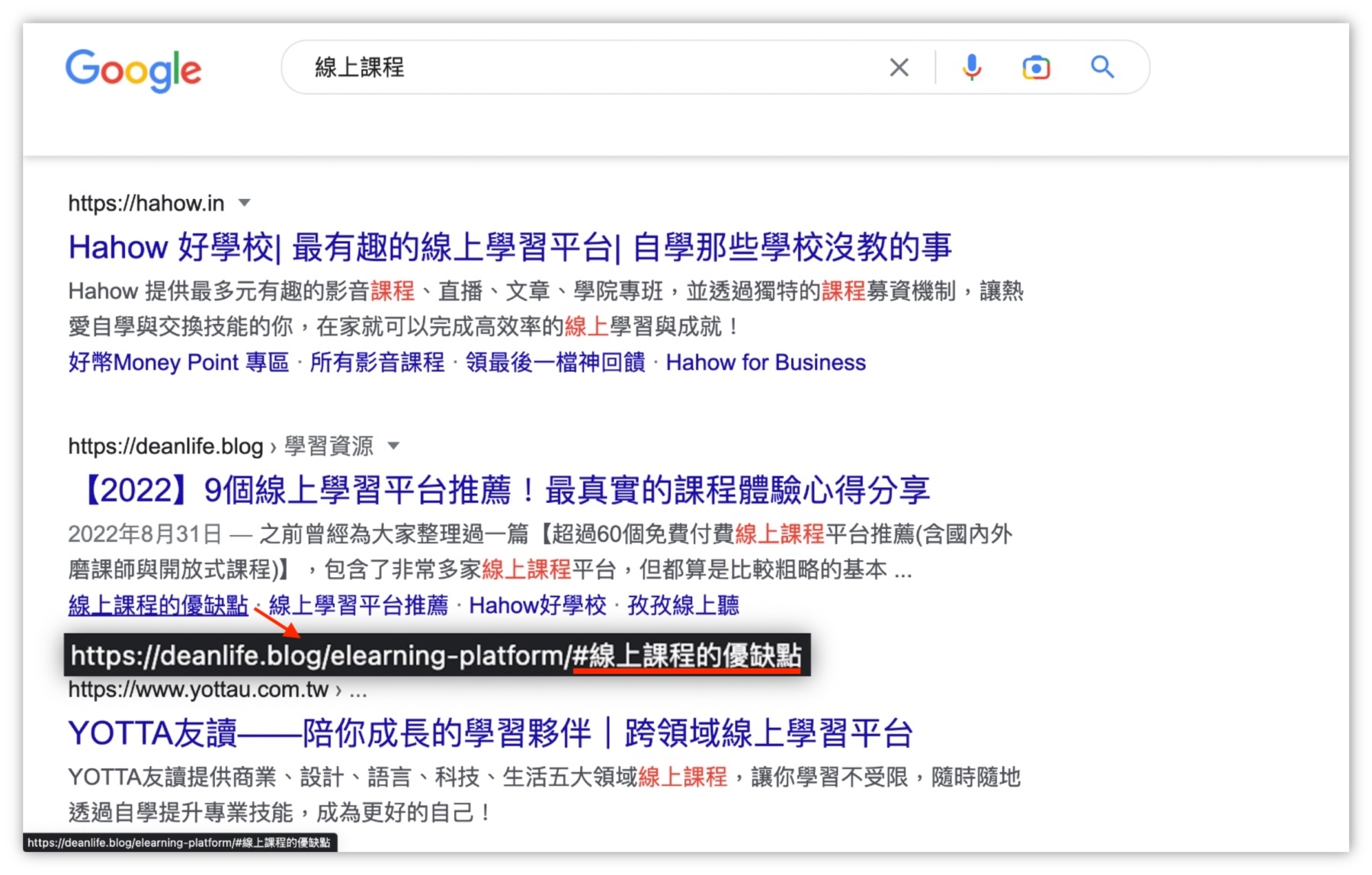Click the magnifying glass search button
This screenshot has width=1372, height=875.
click(x=1102, y=68)
